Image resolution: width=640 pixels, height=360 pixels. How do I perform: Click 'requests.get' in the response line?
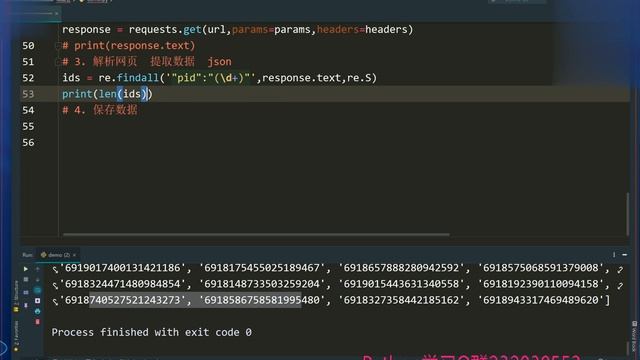click(165, 29)
